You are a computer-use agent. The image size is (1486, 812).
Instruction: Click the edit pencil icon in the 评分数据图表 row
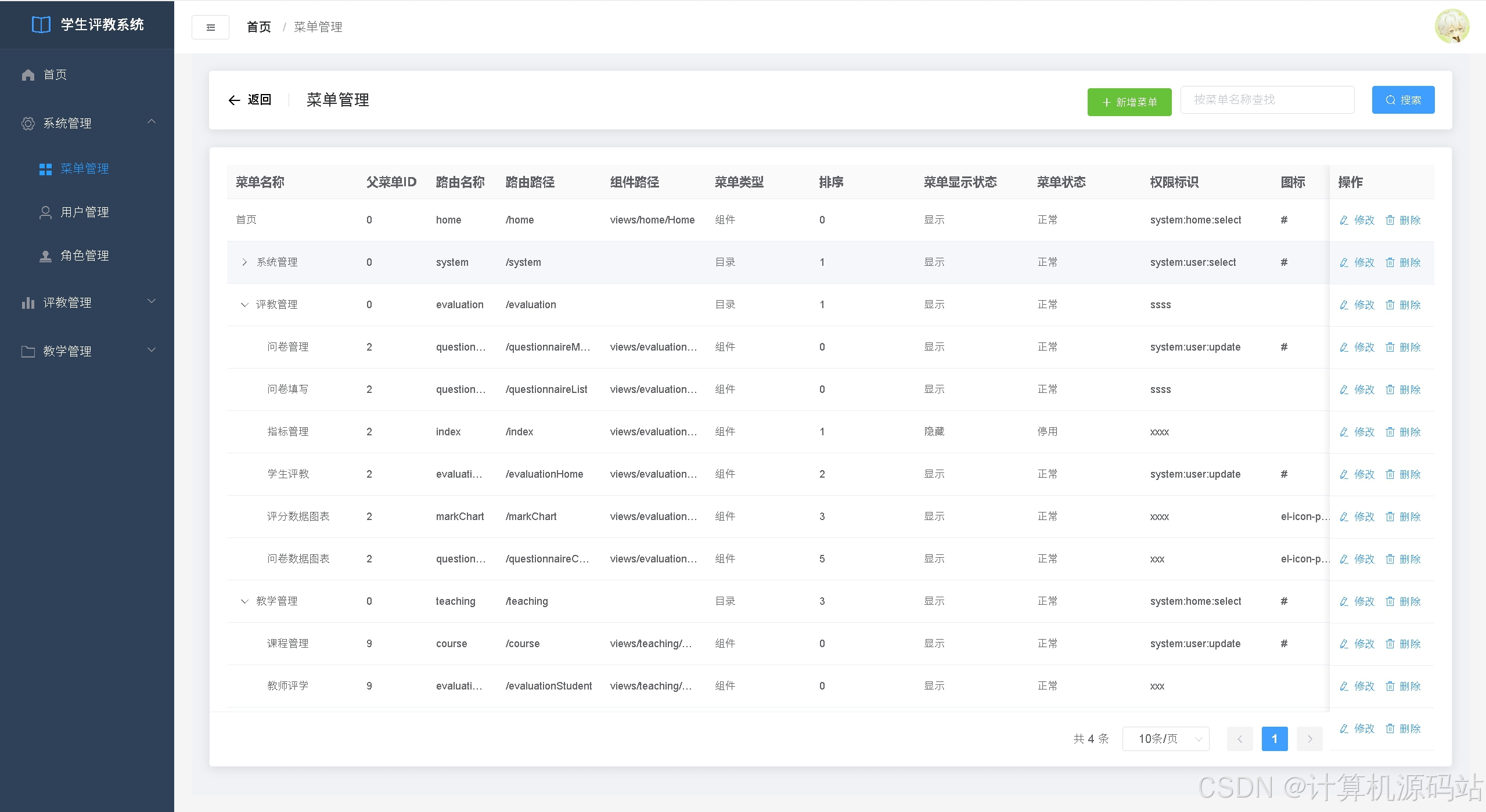point(1344,517)
